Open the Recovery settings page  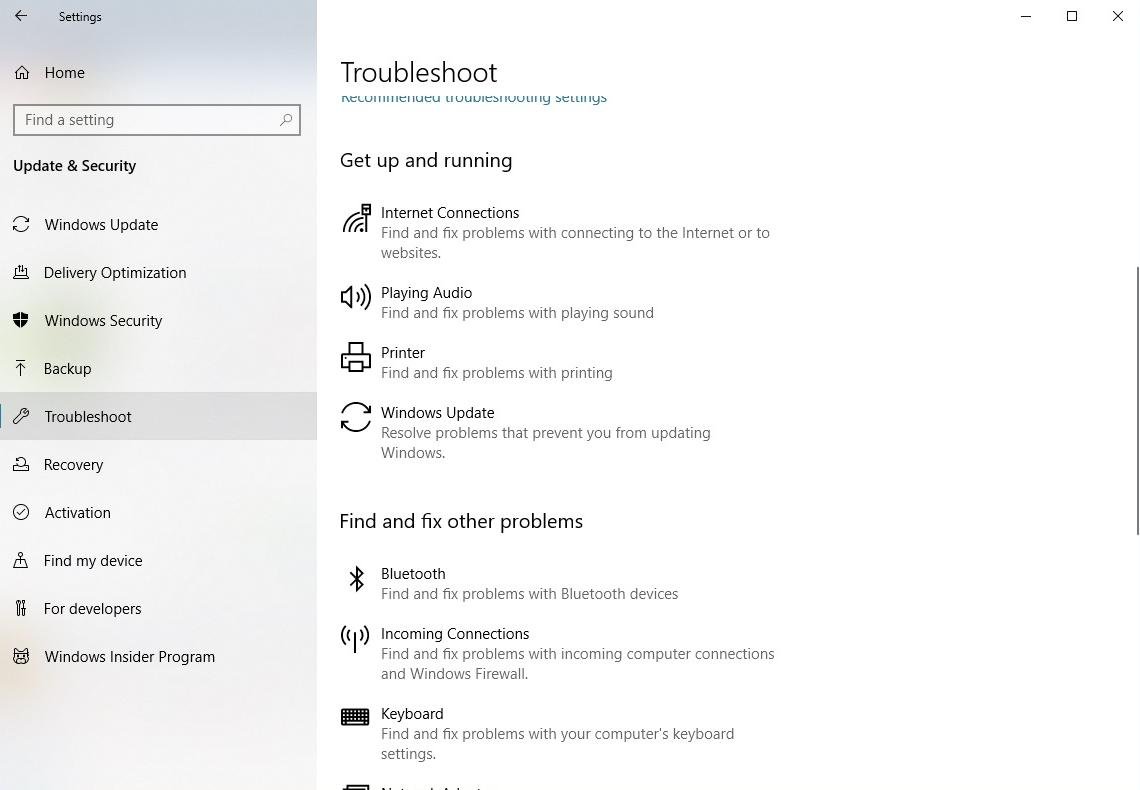(x=73, y=465)
